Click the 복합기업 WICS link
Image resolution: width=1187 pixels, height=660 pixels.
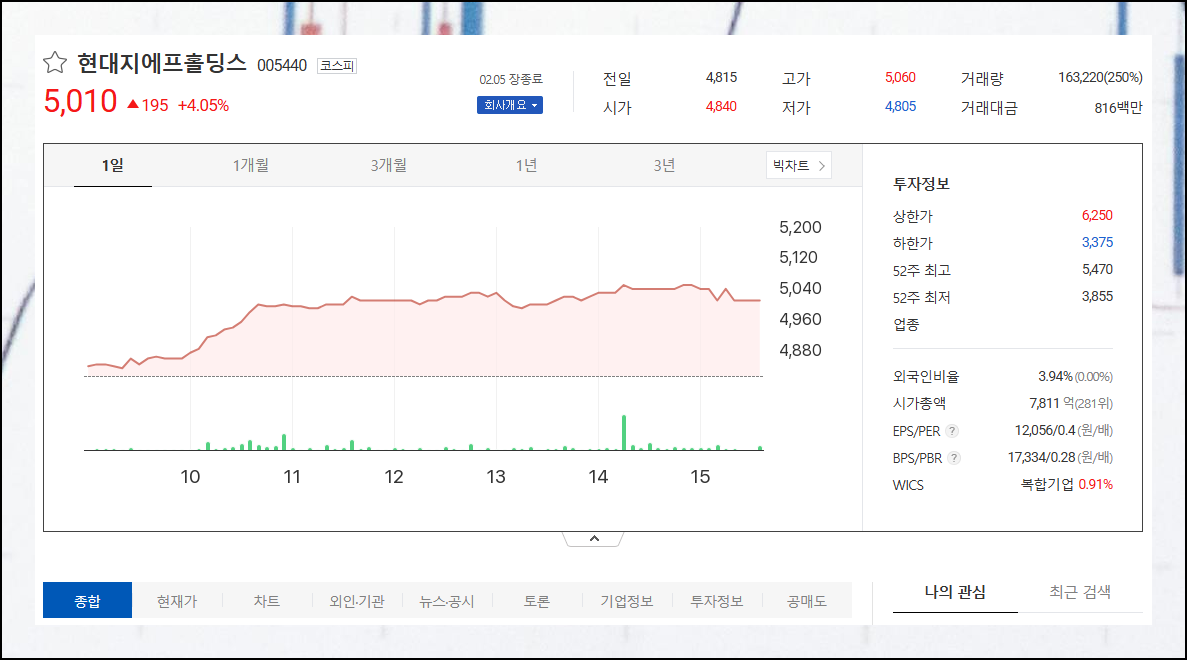pyautogui.click(x=1047, y=484)
